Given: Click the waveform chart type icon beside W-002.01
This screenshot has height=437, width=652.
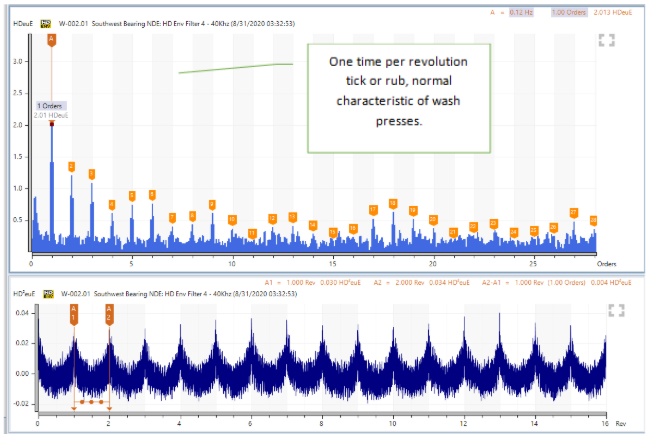Looking at the screenshot, I should 47,295.
